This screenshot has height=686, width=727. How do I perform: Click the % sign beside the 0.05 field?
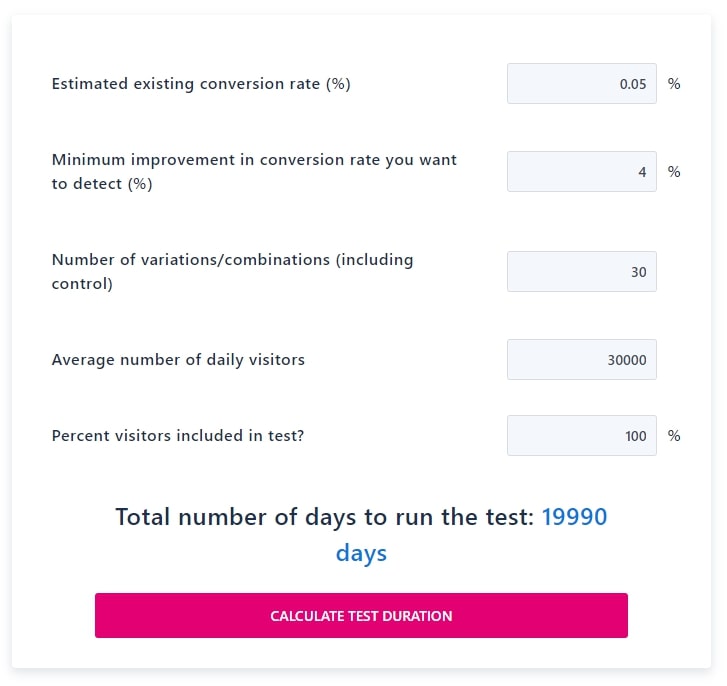[x=674, y=84]
